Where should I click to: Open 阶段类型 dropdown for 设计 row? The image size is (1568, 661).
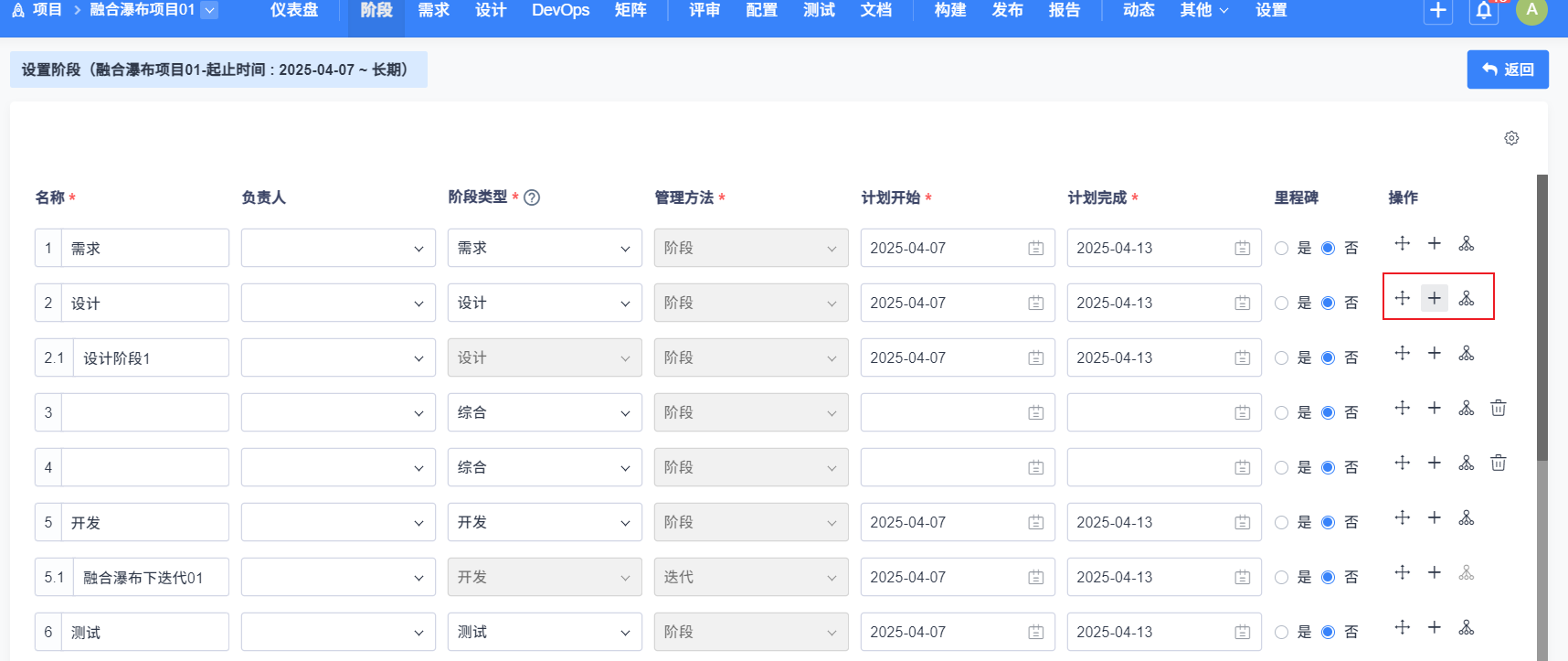(x=545, y=303)
